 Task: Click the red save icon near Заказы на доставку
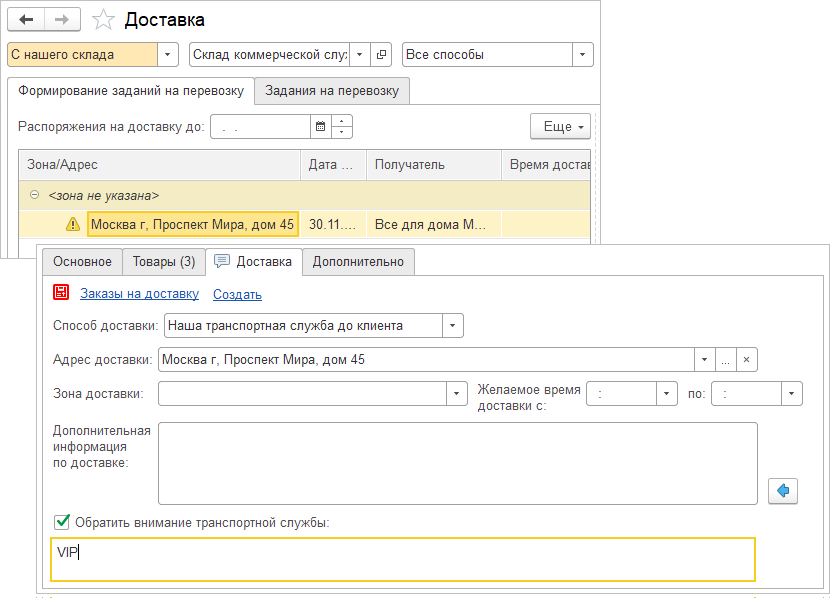coord(62,293)
